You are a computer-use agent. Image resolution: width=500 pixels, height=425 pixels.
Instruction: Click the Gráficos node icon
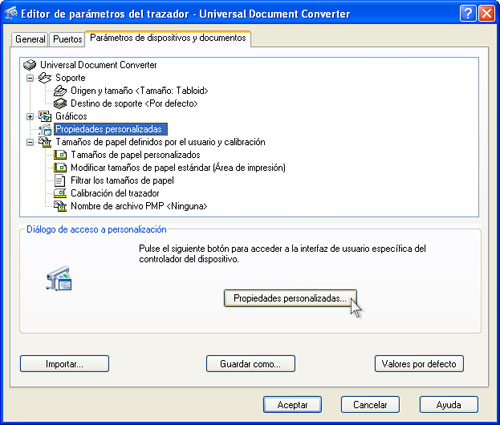[45, 116]
